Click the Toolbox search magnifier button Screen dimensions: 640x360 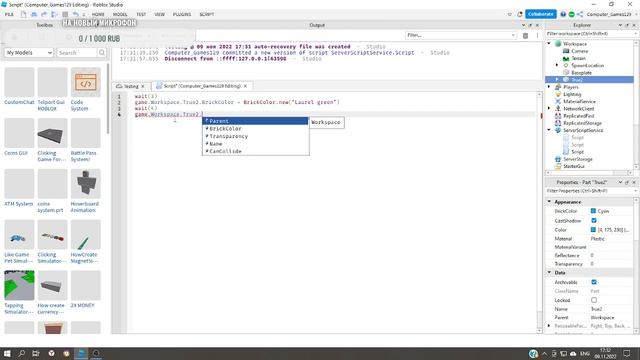pos(102,53)
